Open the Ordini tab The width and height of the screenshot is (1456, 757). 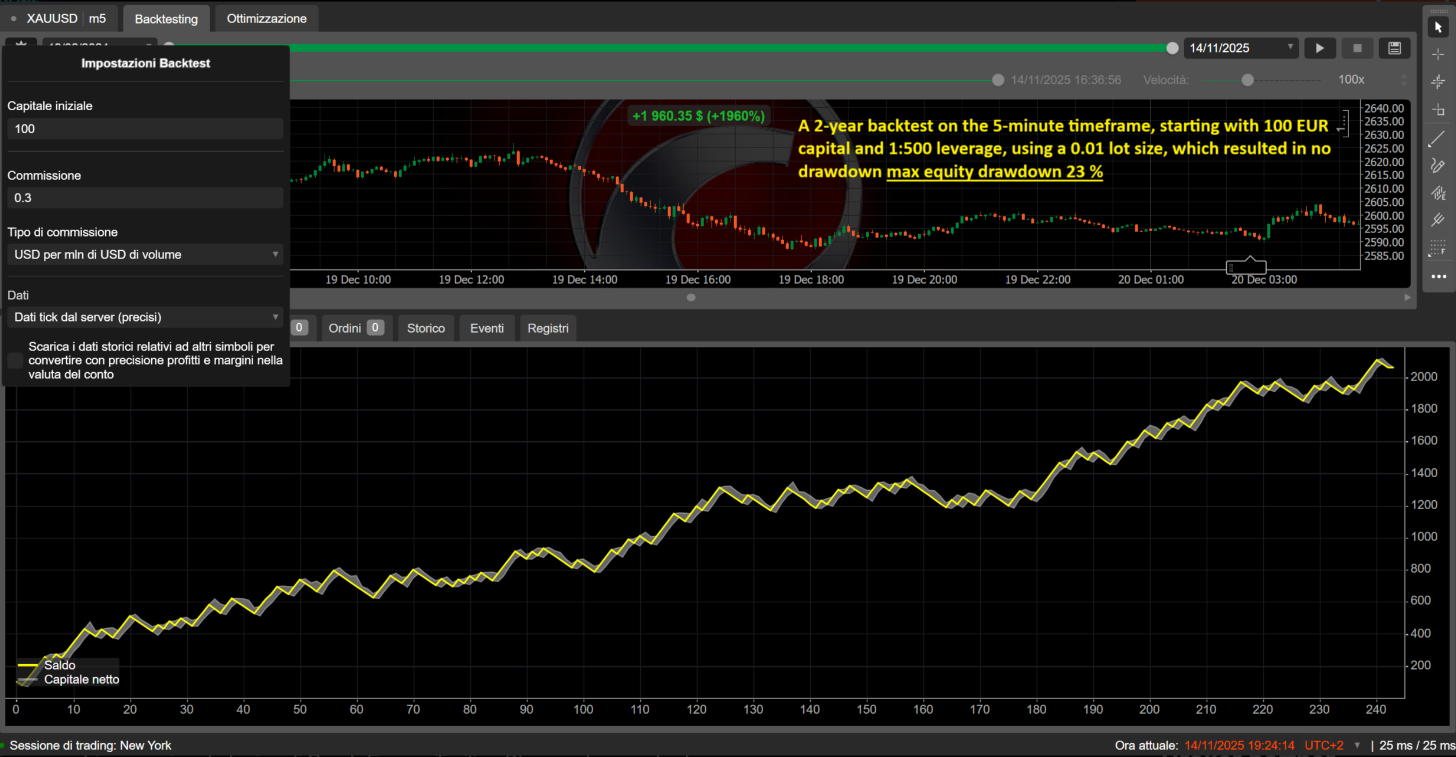pyautogui.click(x=356, y=328)
